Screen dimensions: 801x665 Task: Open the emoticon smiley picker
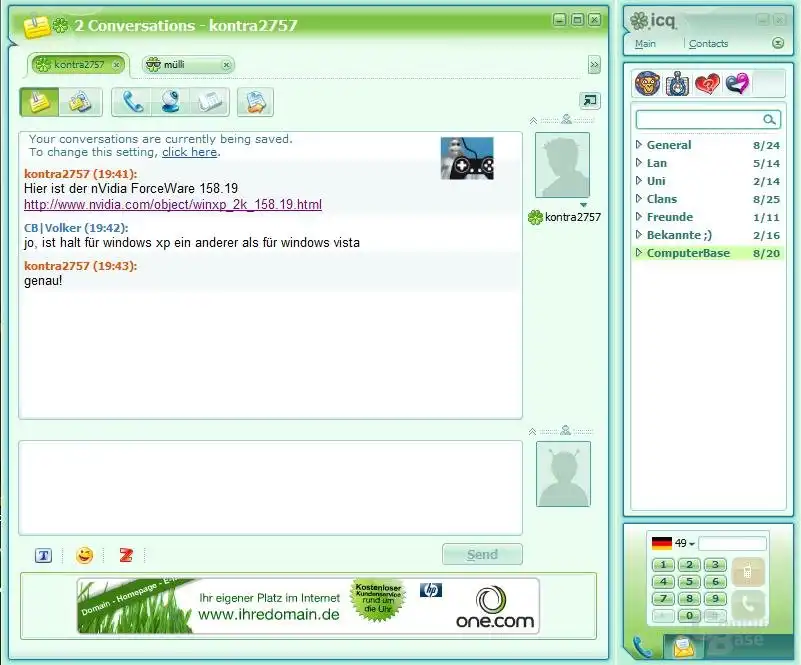85,556
